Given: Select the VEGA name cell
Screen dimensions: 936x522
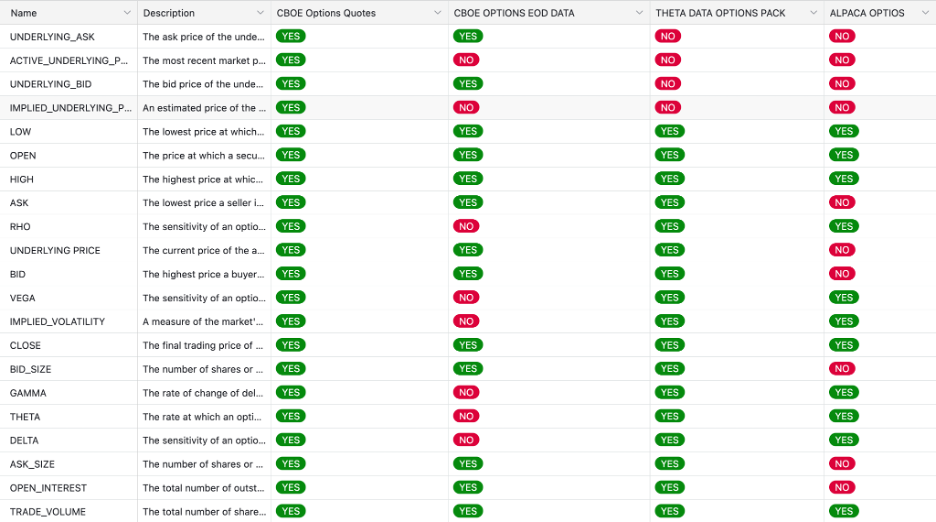Looking at the screenshot, I should point(69,298).
